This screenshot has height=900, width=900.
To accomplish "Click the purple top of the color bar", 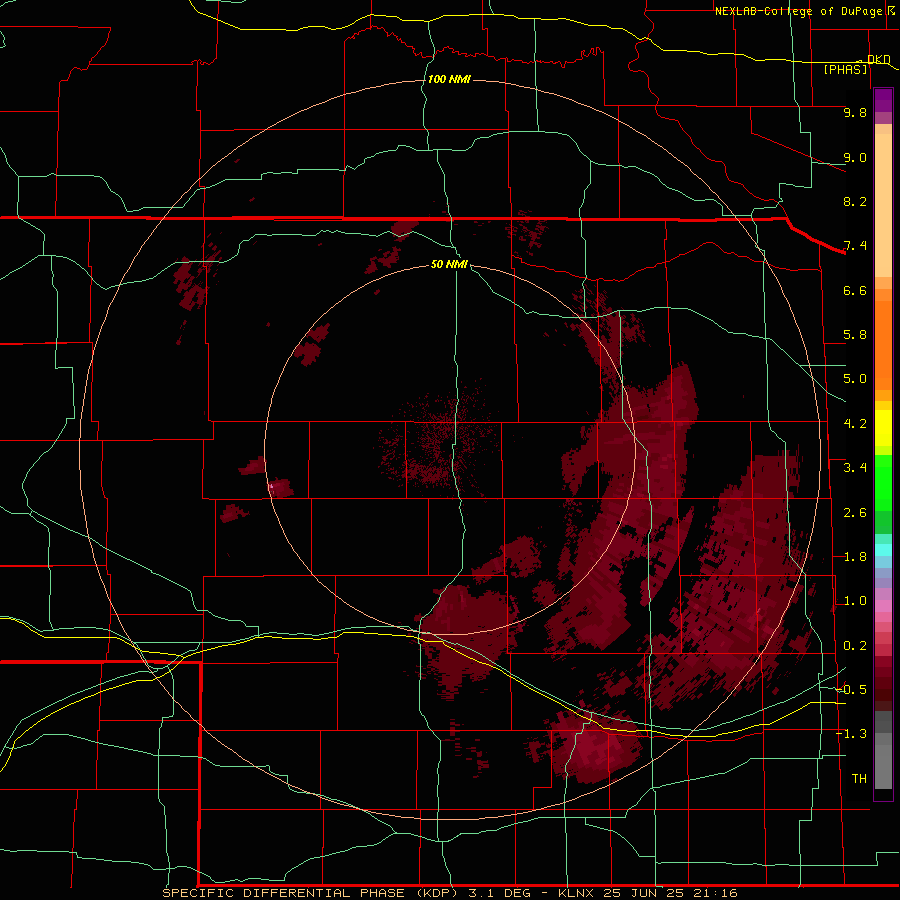I will [x=883, y=100].
